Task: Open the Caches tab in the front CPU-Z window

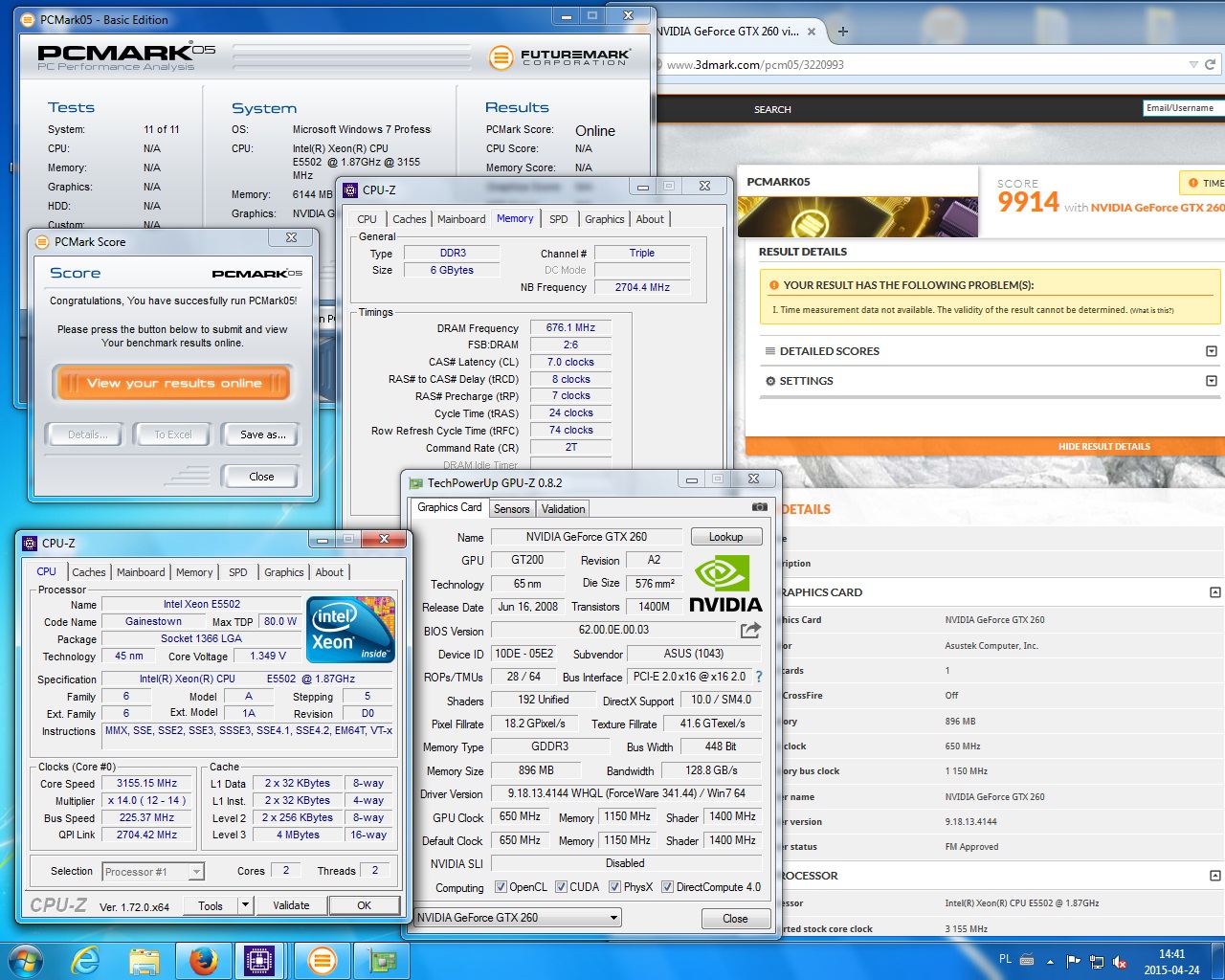Action: click(89, 572)
